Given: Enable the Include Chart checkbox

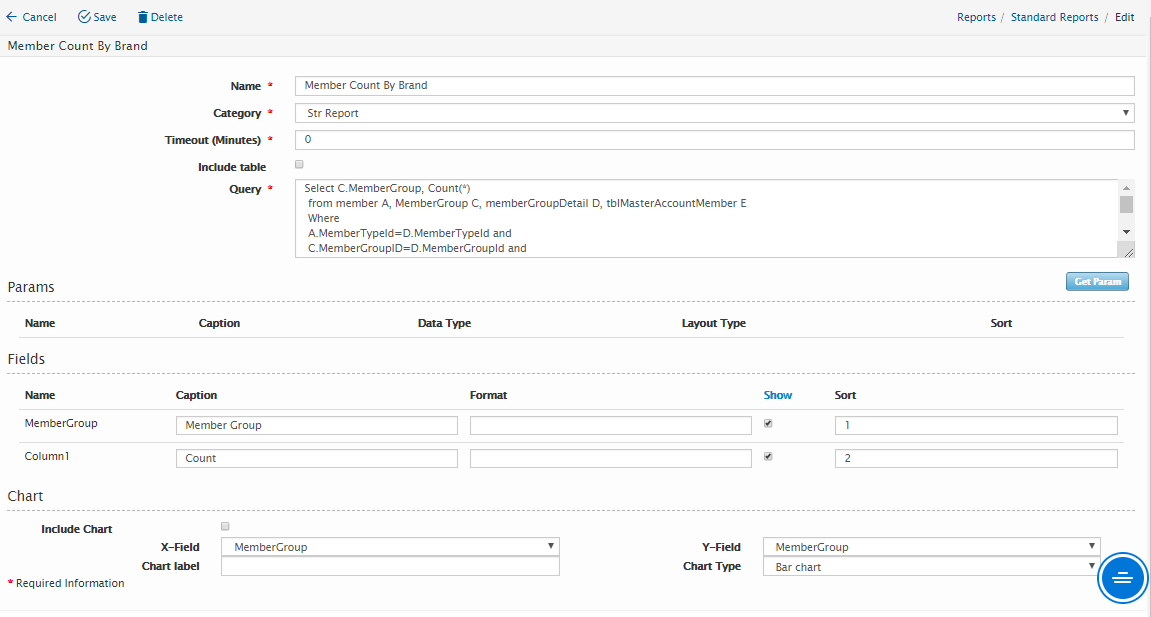Looking at the screenshot, I should [225, 526].
